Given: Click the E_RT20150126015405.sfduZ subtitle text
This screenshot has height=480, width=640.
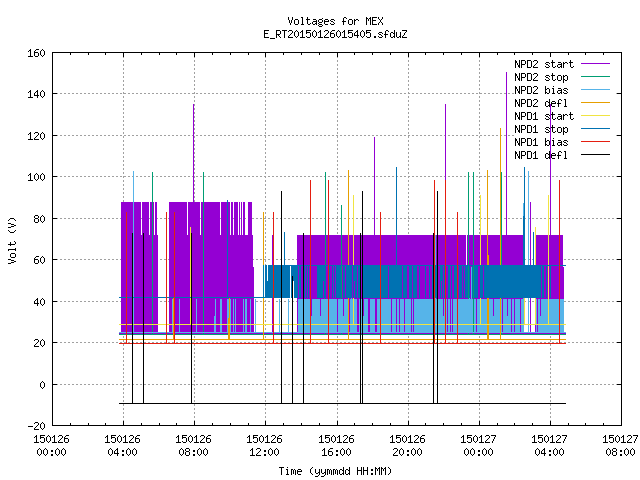Looking at the screenshot, I should tap(335, 34).
